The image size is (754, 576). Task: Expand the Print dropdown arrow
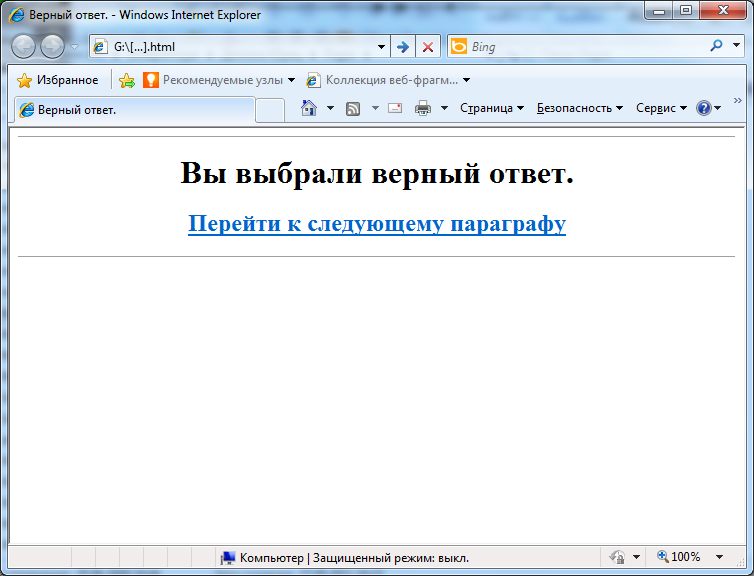(444, 108)
